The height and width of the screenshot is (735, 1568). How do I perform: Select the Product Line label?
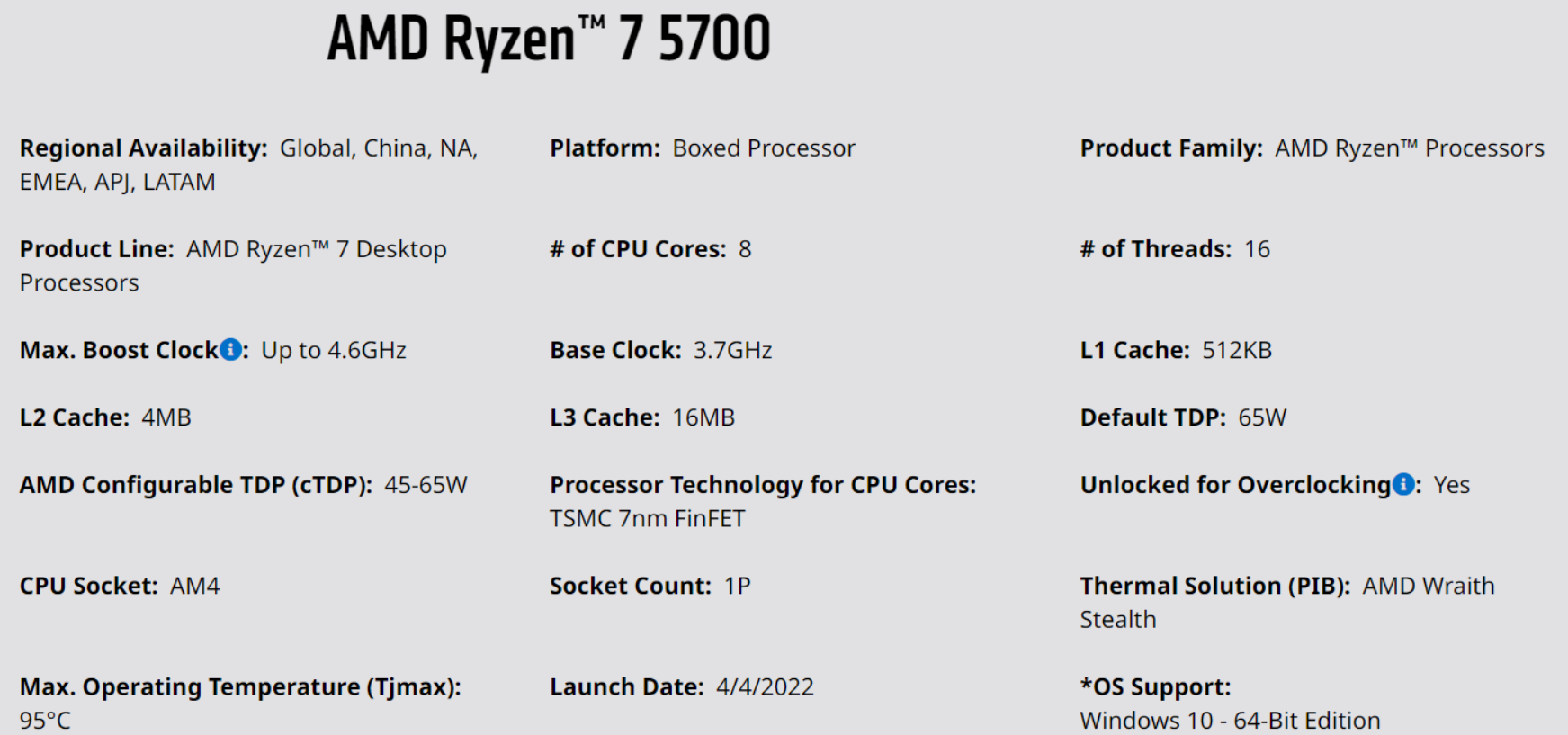[x=96, y=249]
